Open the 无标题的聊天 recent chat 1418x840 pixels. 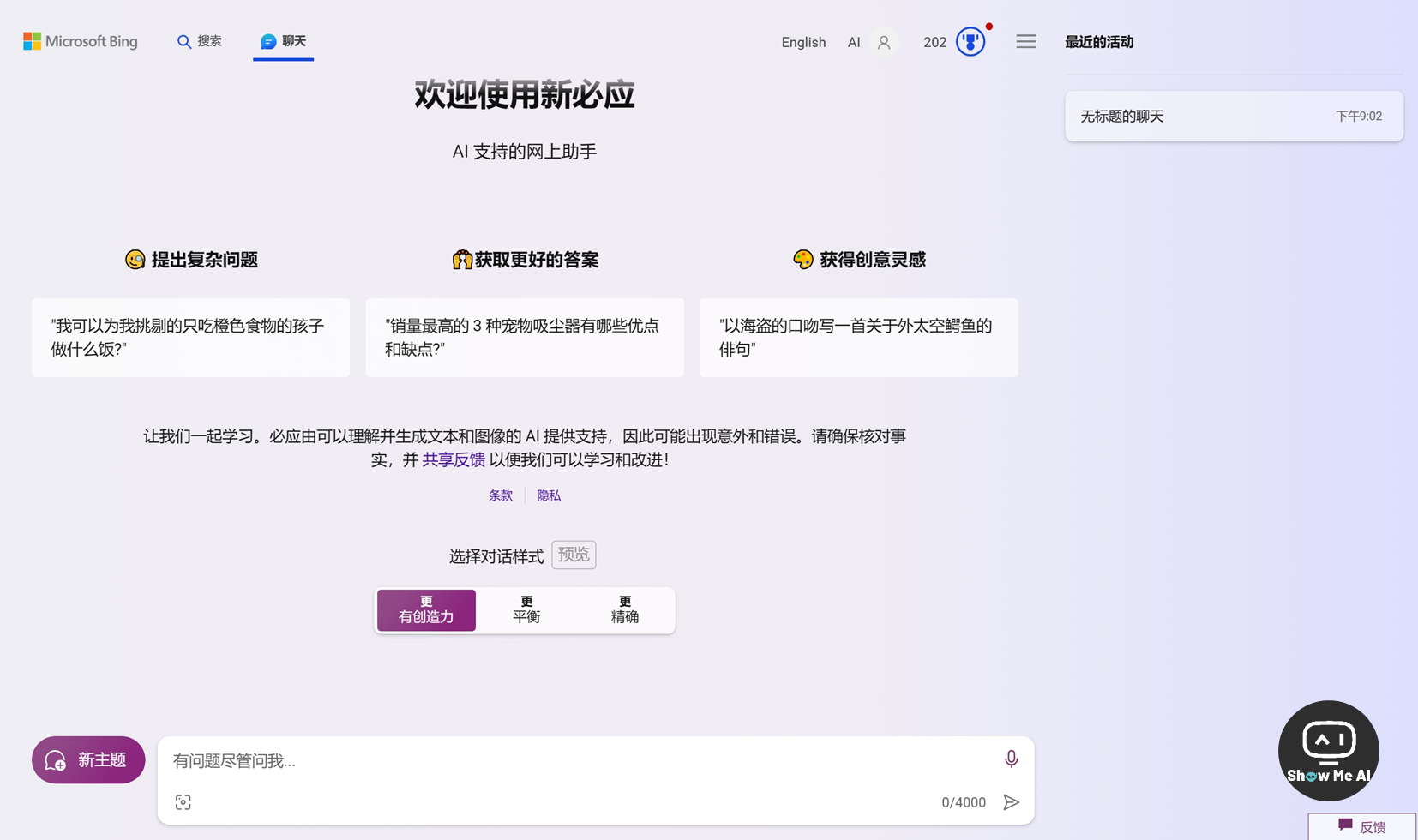[1234, 116]
